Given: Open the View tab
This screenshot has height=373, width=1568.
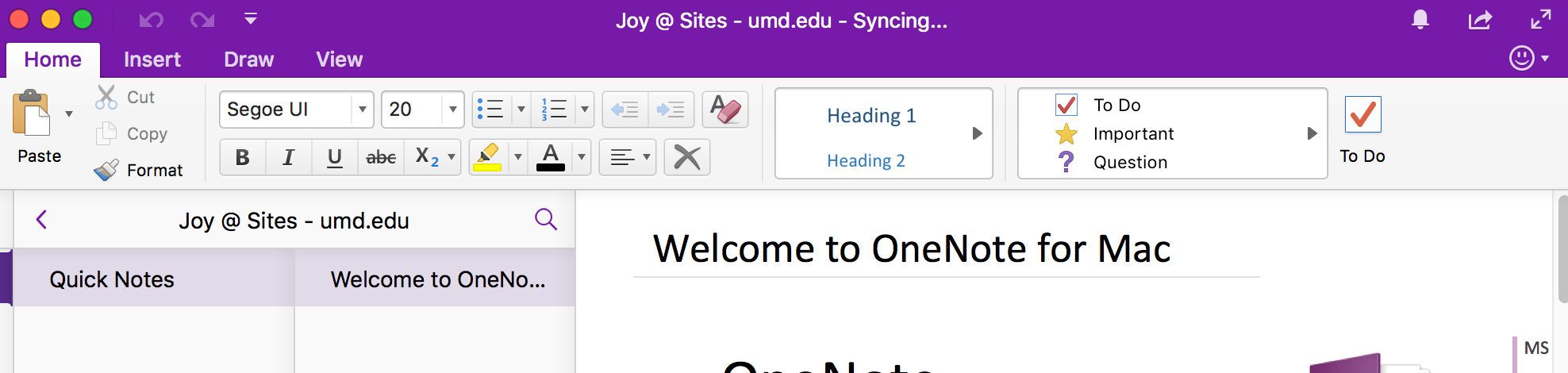Looking at the screenshot, I should (x=340, y=60).
